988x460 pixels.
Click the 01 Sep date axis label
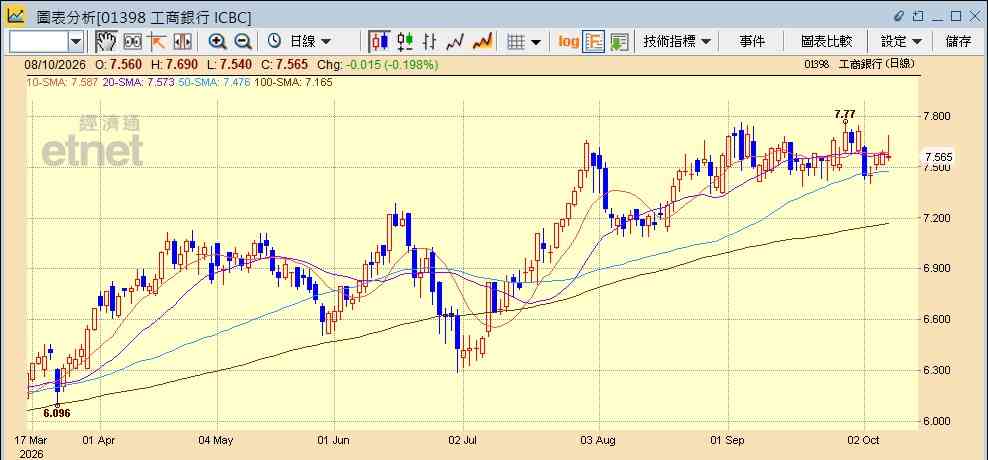pos(729,440)
